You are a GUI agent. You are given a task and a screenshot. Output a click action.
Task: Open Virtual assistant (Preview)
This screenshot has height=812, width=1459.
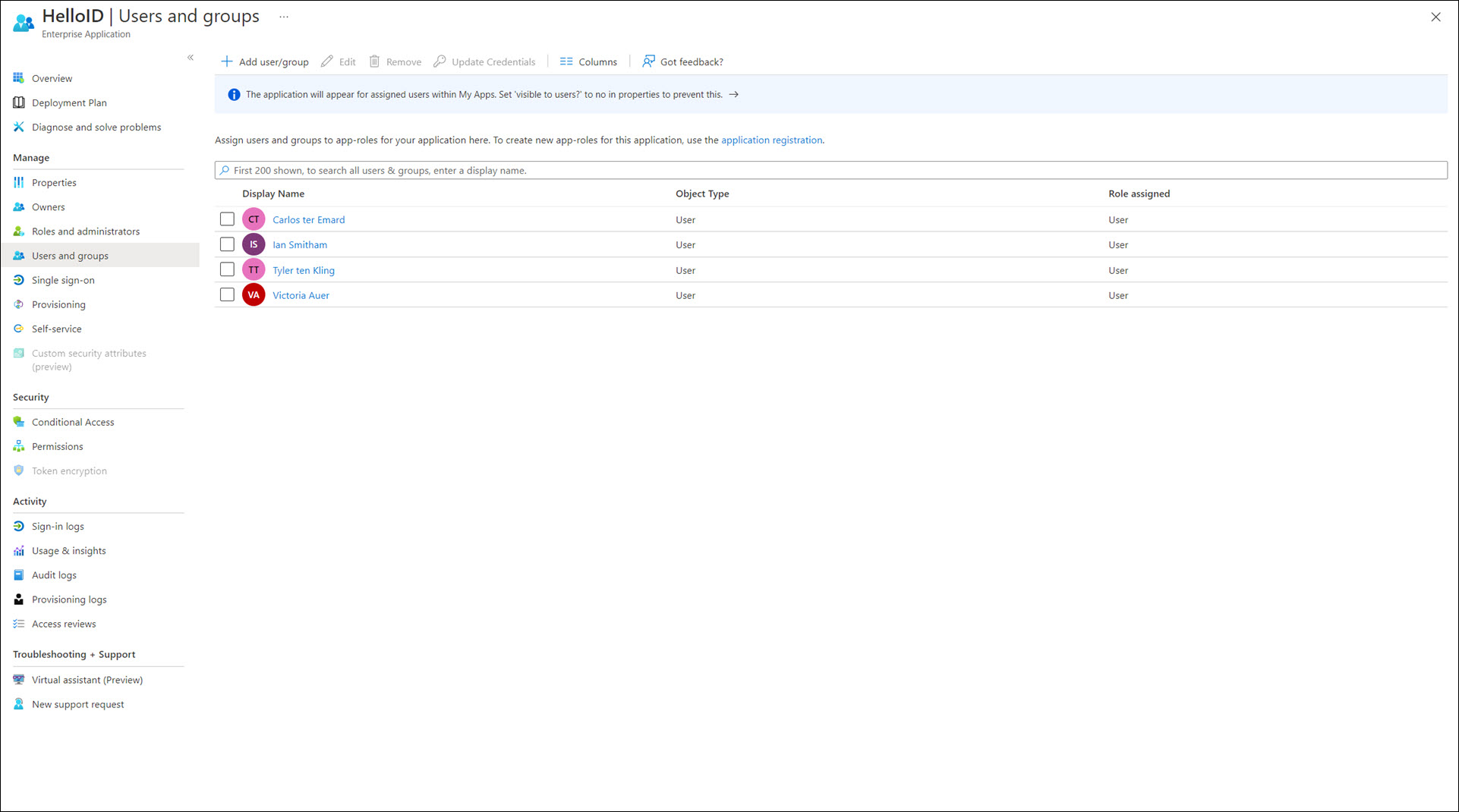[87, 680]
